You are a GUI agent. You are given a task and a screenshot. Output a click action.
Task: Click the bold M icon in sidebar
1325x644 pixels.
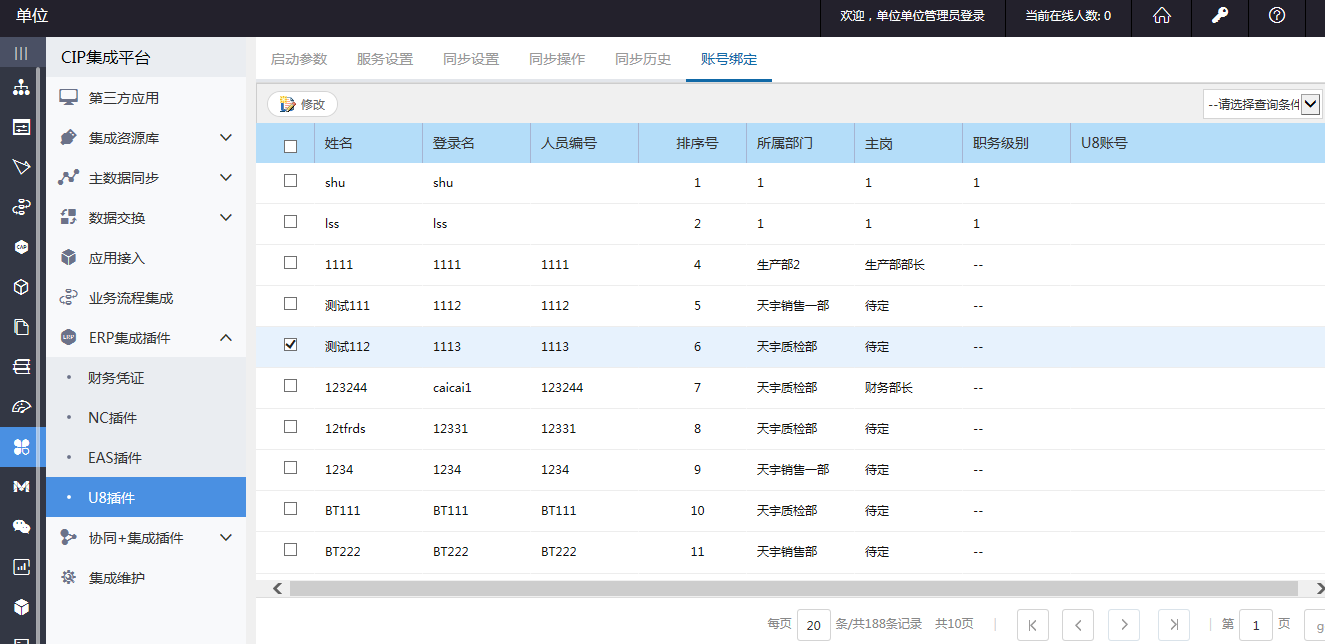click(x=21, y=486)
